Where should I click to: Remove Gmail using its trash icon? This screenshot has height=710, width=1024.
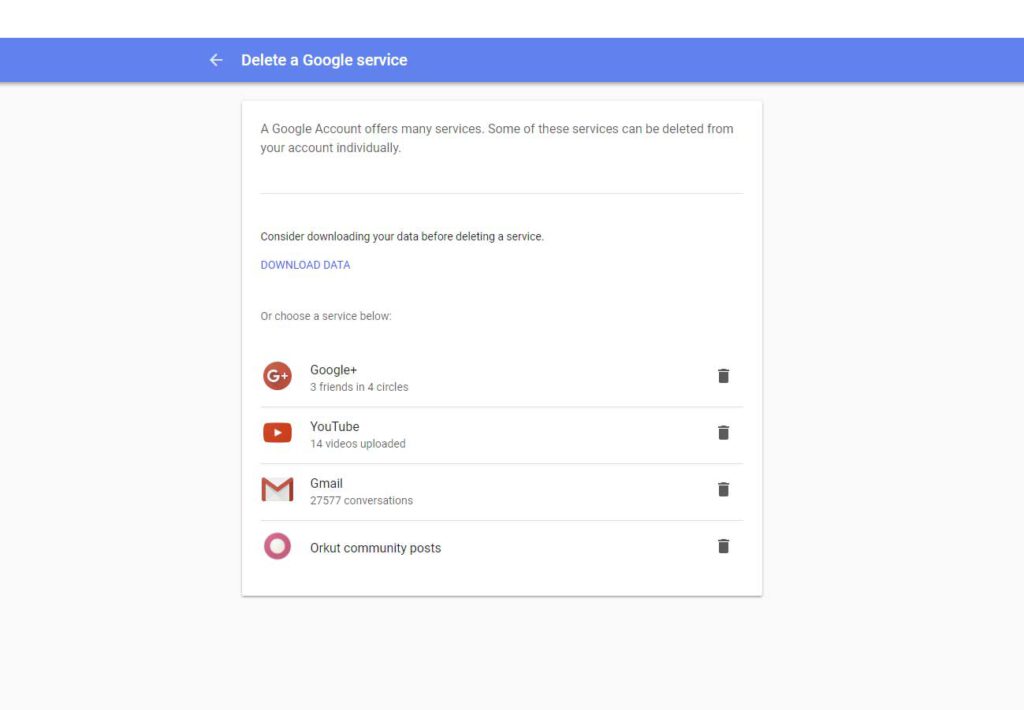coord(723,490)
